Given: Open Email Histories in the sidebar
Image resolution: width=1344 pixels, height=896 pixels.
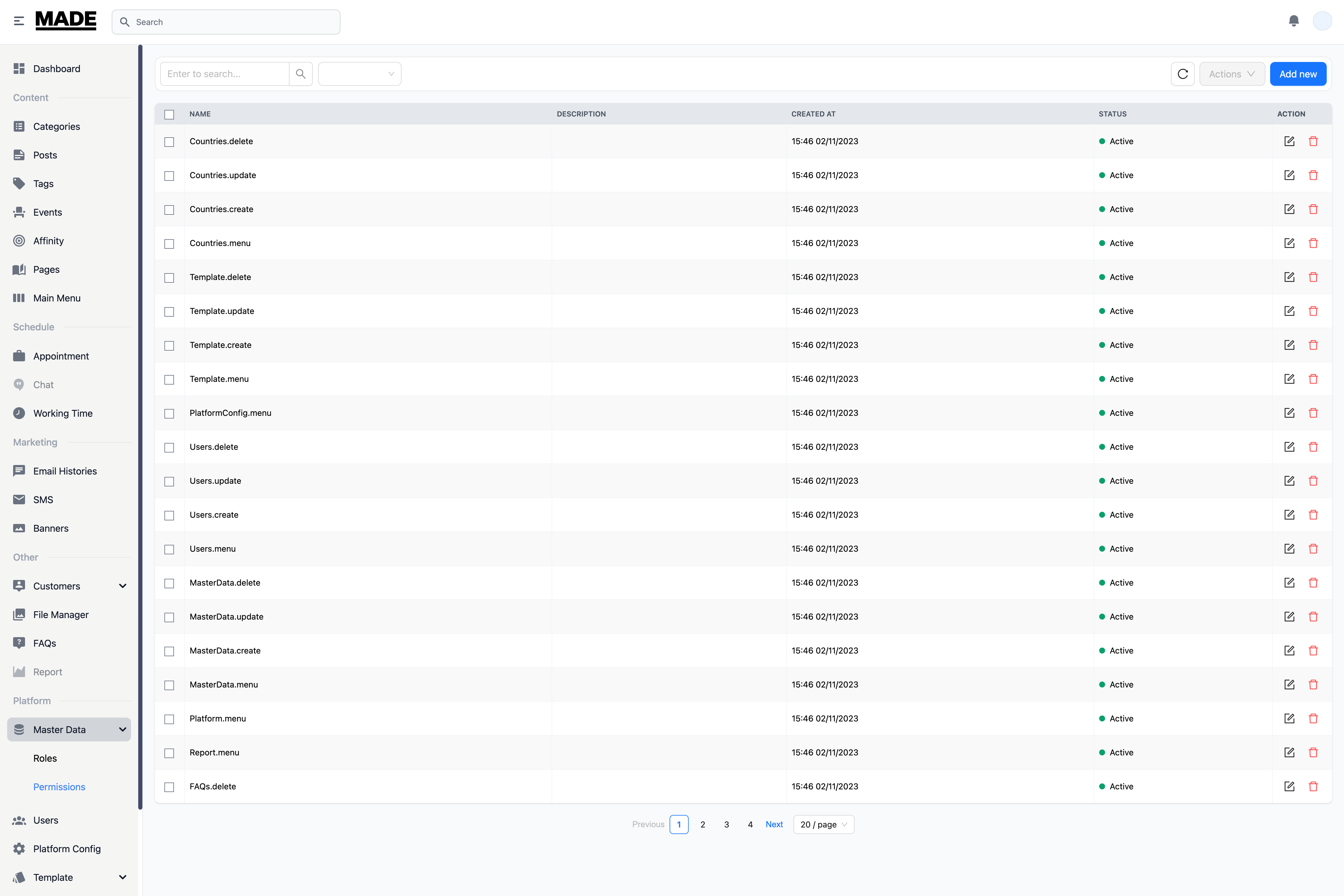Looking at the screenshot, I should pos(69,471).
